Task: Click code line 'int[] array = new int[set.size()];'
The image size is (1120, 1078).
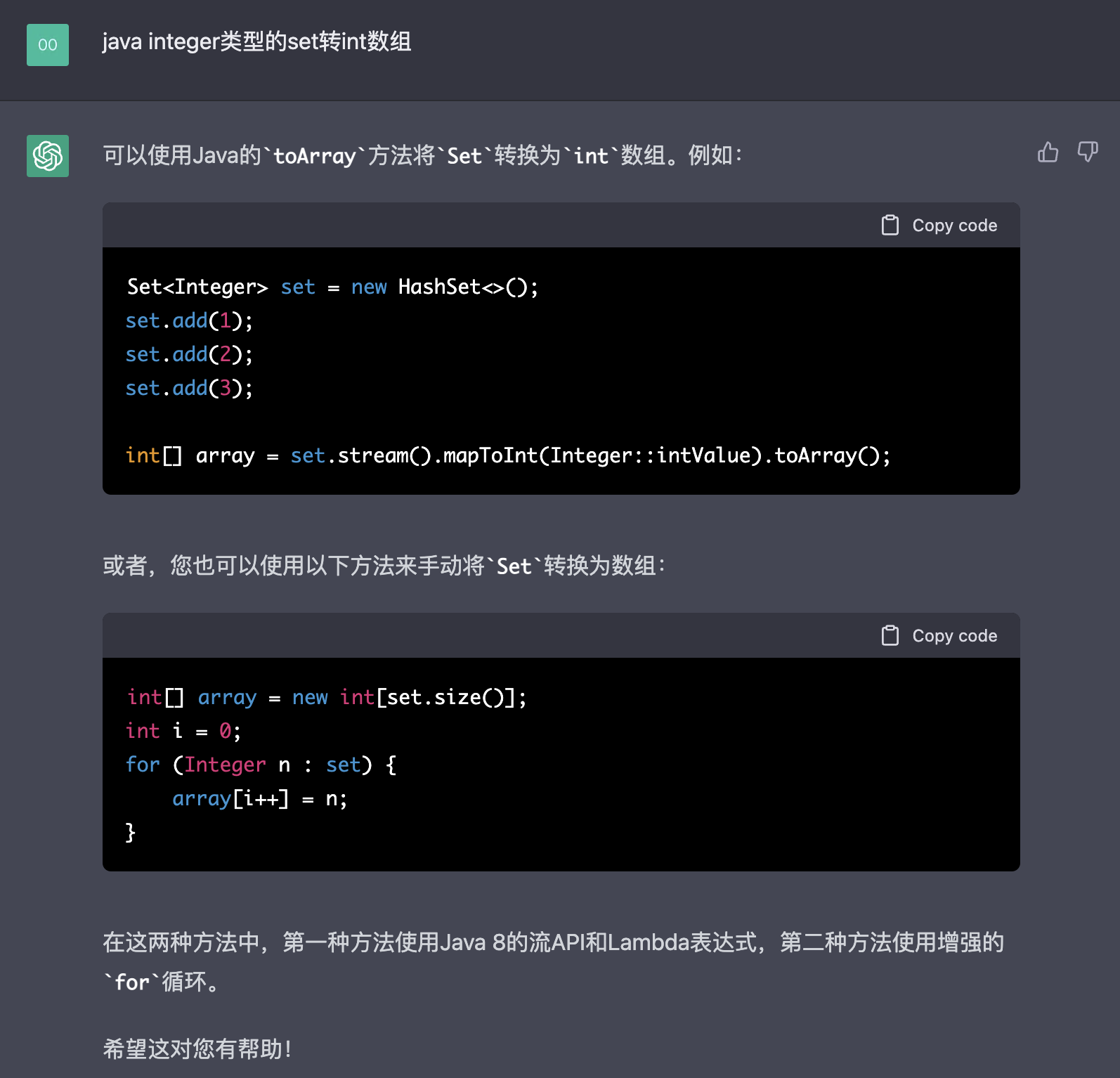Action: tap(327, 697)
